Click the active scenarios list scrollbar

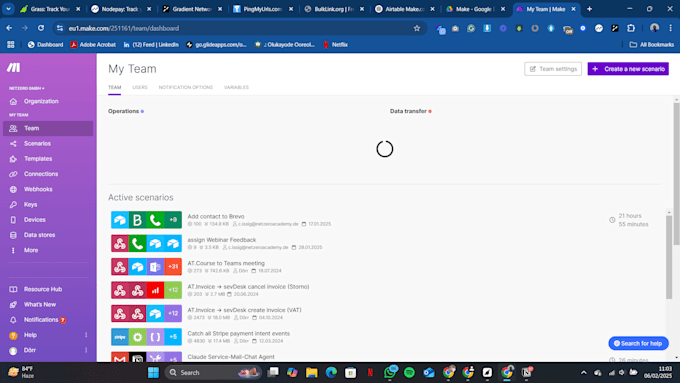click(x=669, y=256)
